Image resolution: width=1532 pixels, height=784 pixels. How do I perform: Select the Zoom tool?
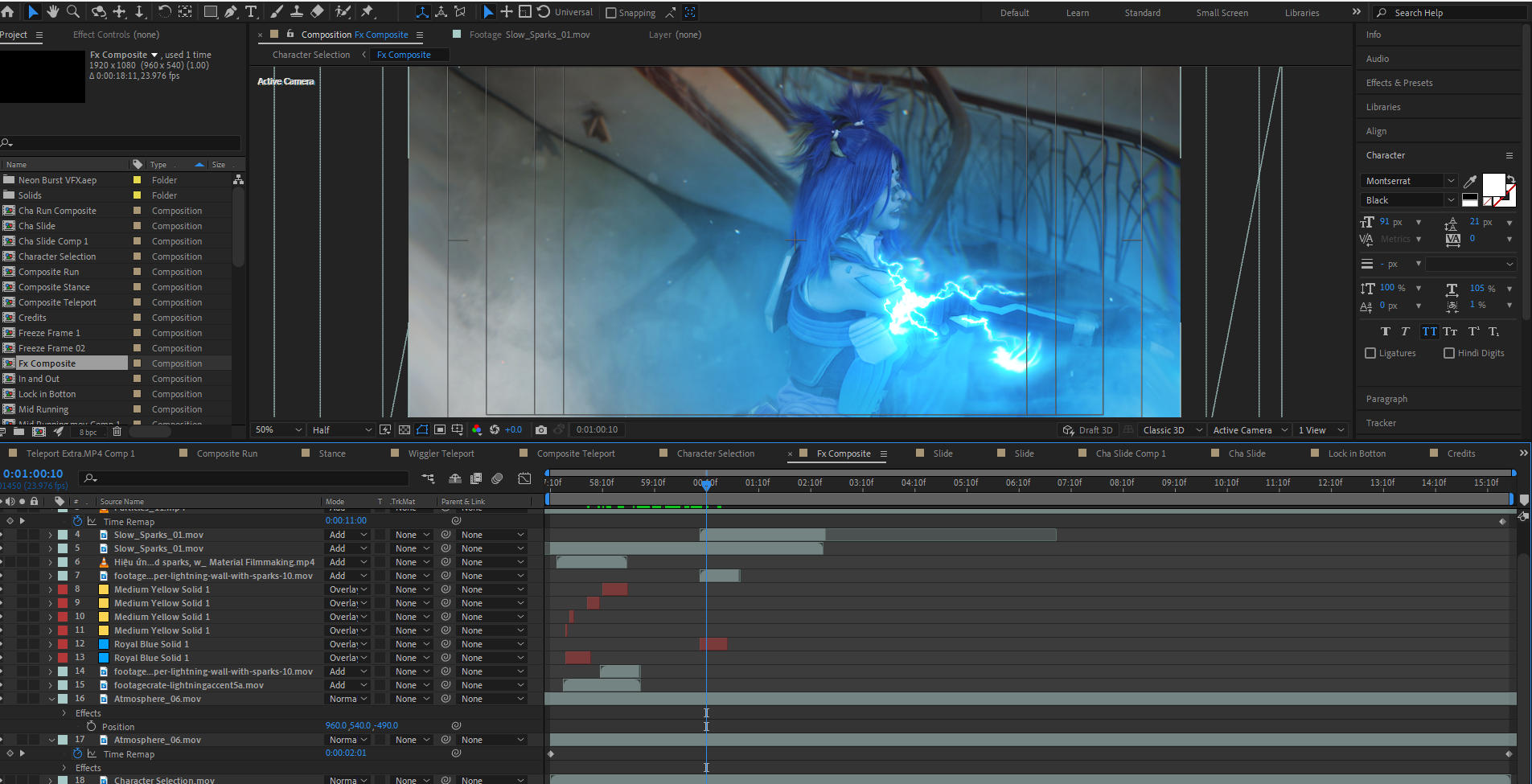click(73, 12)
